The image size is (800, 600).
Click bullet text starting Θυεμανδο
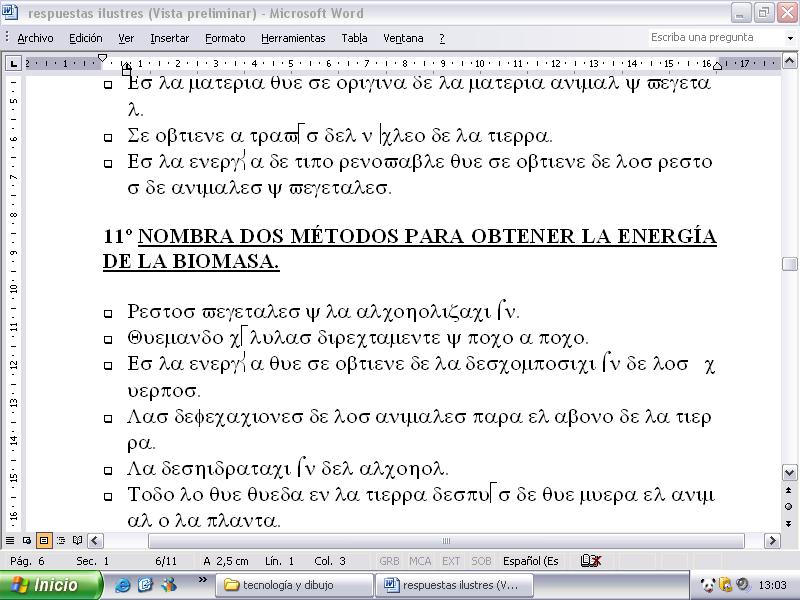358,338
